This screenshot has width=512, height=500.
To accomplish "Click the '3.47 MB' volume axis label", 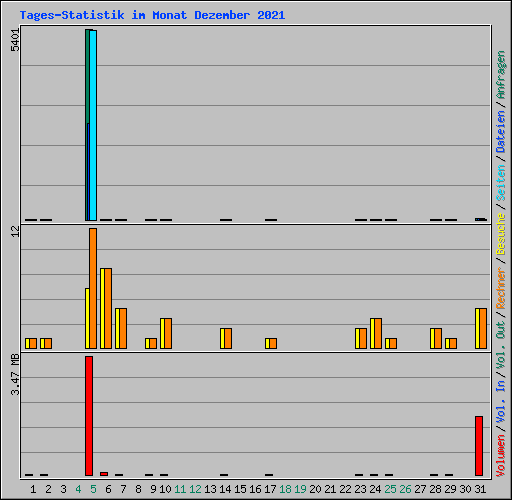I will point(15,375).
